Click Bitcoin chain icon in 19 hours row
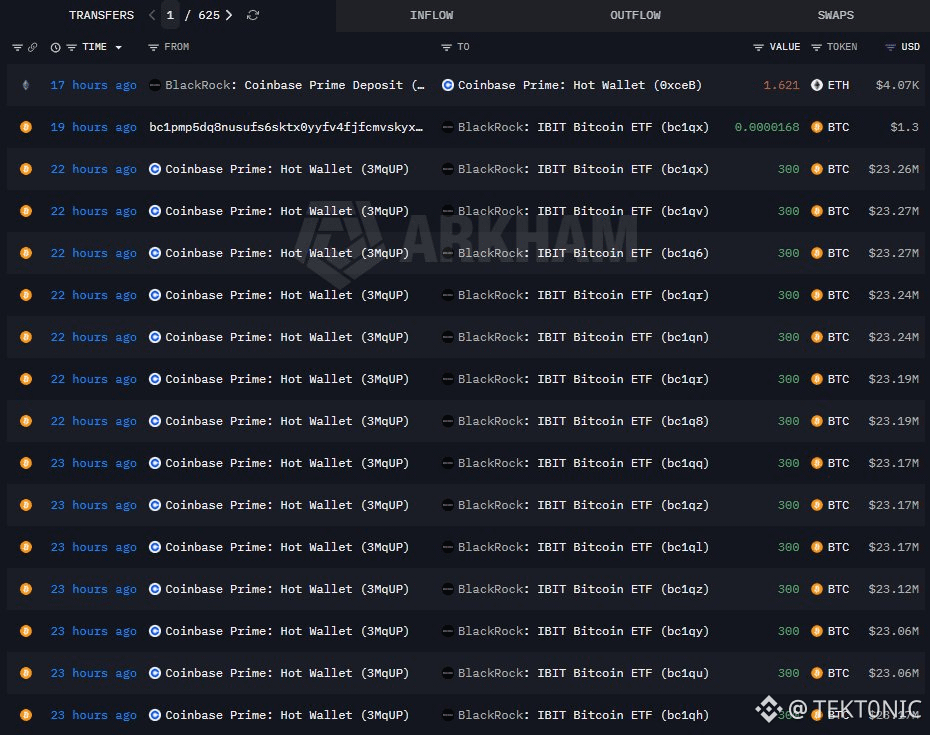This screenshot has height=735, width=930. [26, 127]
